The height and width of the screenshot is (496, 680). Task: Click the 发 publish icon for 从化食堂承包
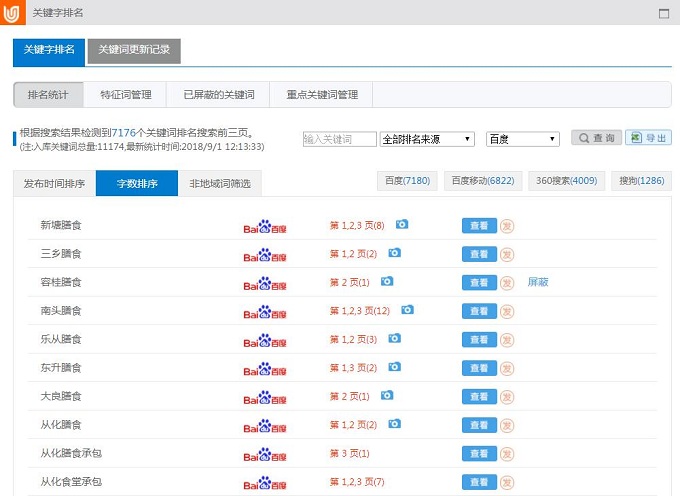(507, 483)
